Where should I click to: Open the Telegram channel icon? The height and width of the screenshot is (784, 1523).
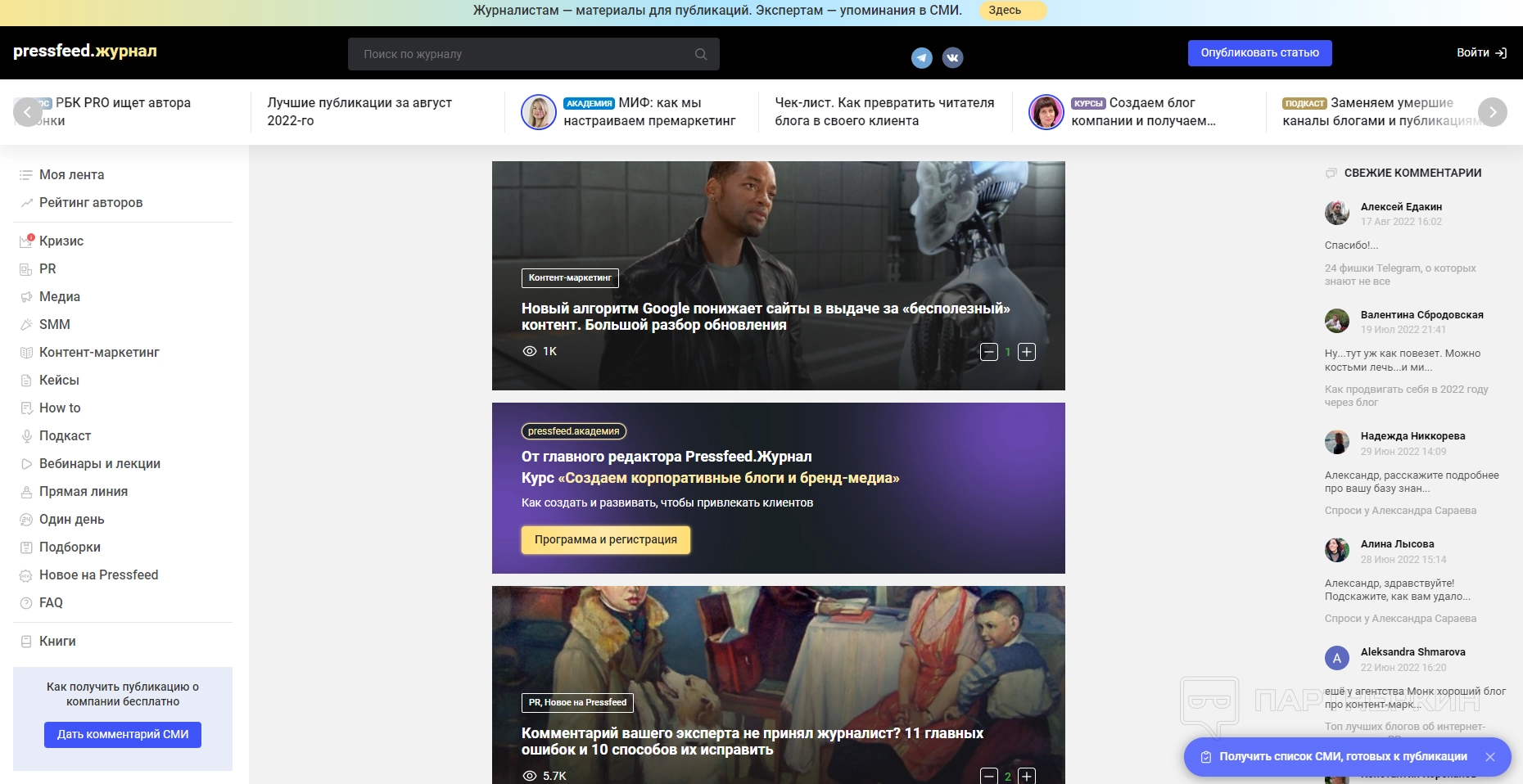tap(922, 57)
